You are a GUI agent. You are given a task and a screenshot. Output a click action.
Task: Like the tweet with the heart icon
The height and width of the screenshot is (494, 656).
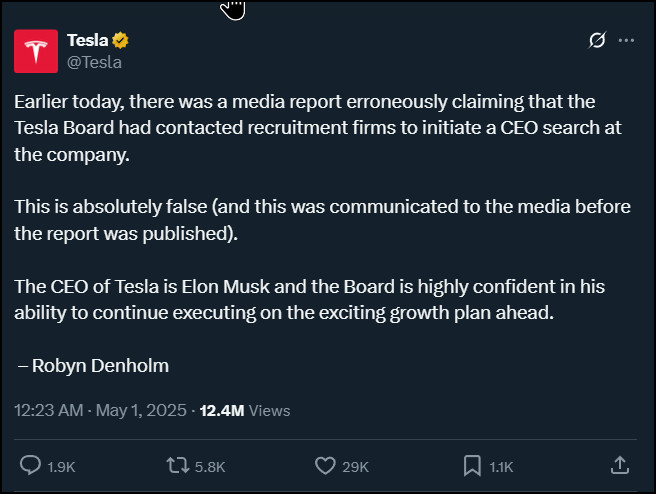324,465
